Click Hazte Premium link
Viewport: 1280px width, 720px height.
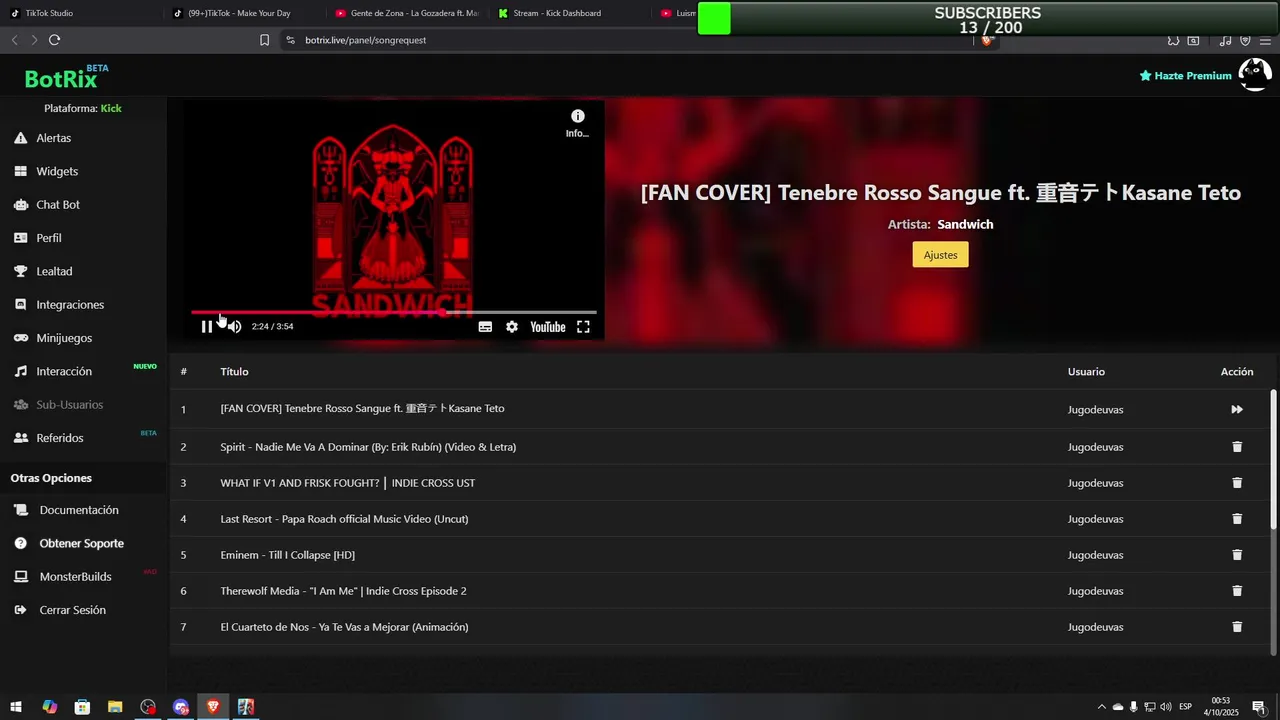(x=1185, y=76)
